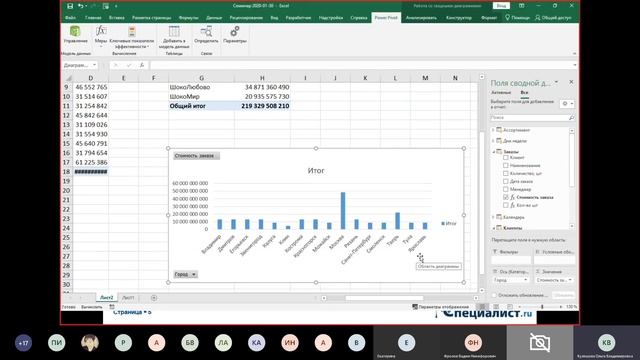
Task: Open gear tools menu in fields pane
Action: (567, 104)
